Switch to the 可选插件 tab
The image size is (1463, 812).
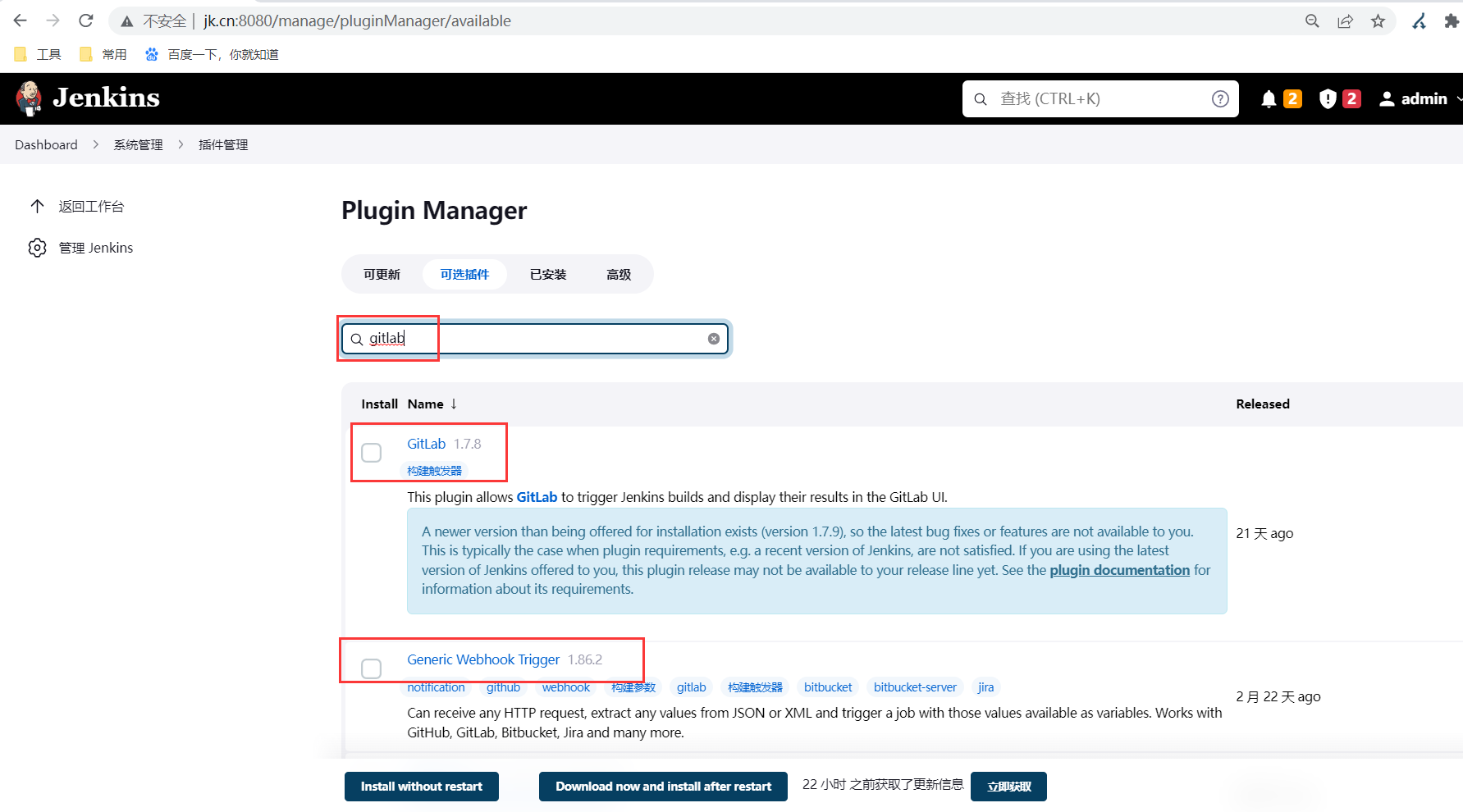click(464, 274)
